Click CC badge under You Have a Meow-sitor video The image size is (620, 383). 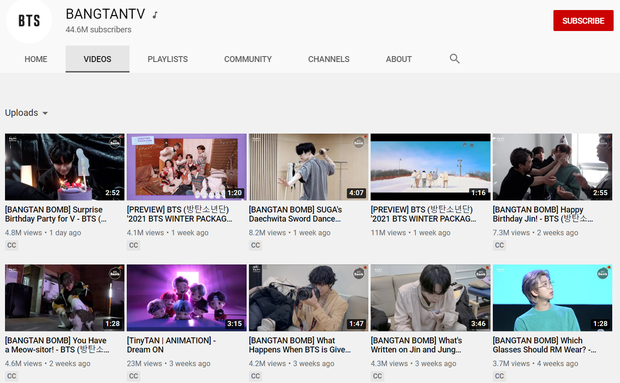(x=11, y=376)
